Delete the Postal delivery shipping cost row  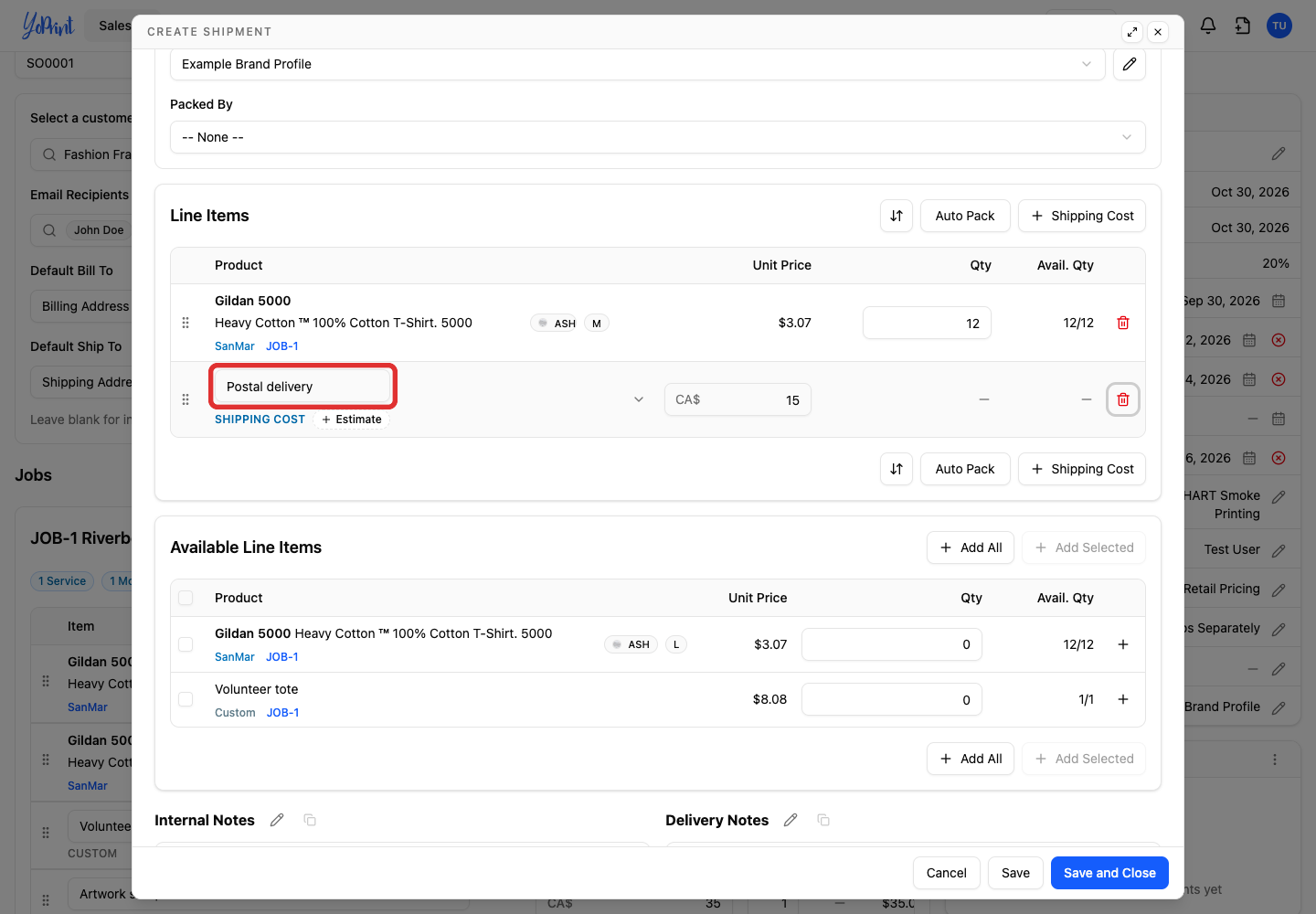[1123, 399]
